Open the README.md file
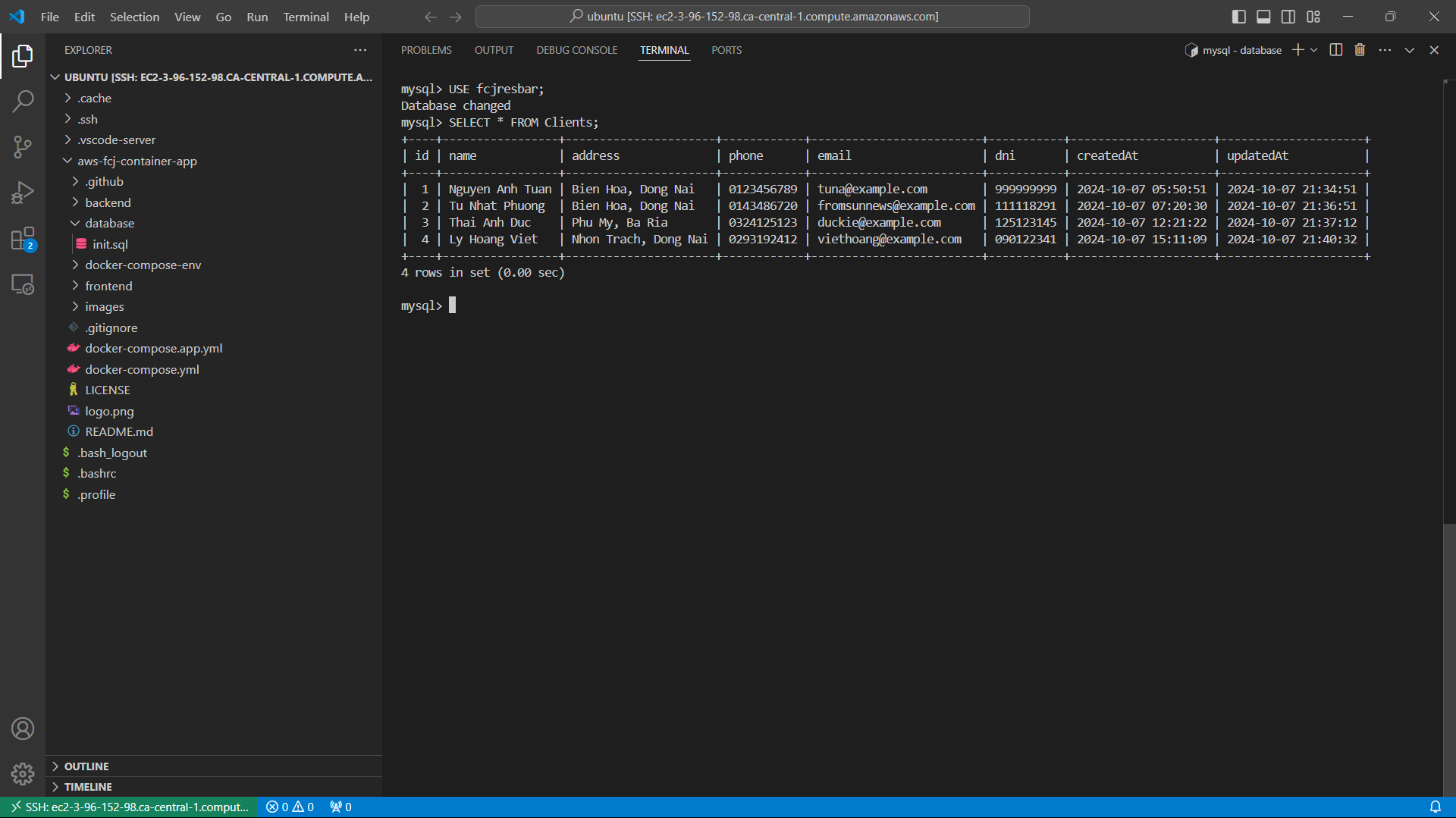This screenshot has width=1456, height=818. 214,432
